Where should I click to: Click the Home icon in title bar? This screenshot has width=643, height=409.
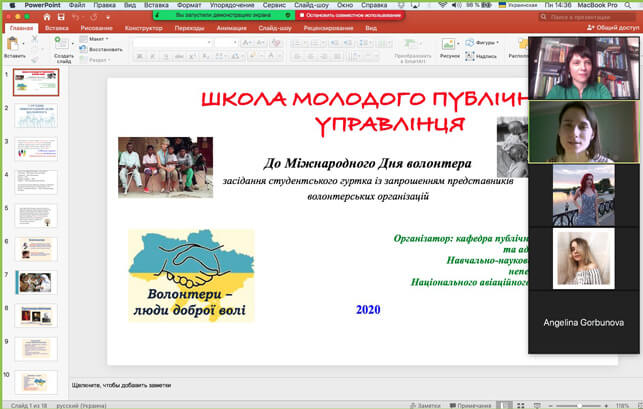[x=46, y=17]
